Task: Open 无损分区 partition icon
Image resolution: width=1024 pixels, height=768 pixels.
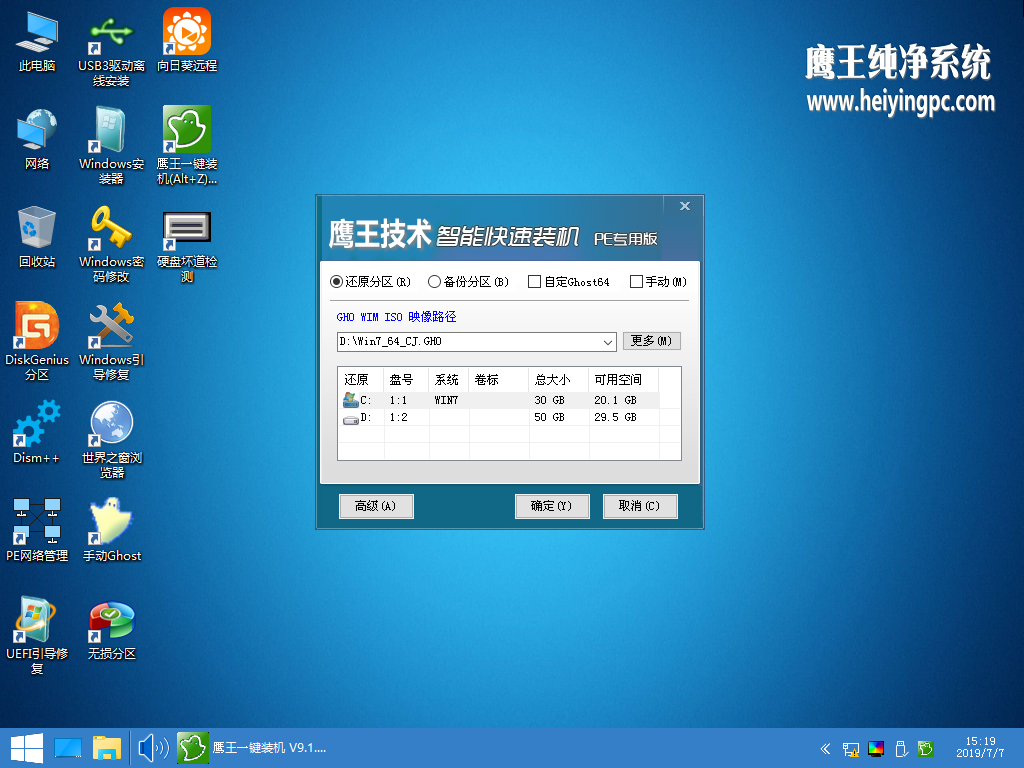Action: click(111, 628)
